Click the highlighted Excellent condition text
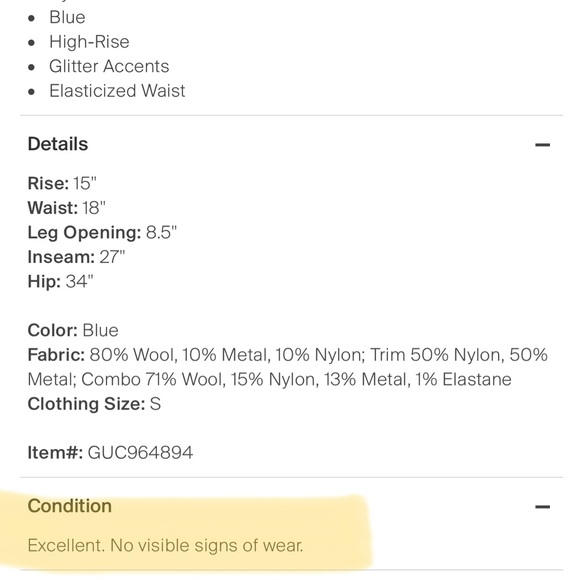Viewport: 580px width, 580px height. tap(165, 545)
